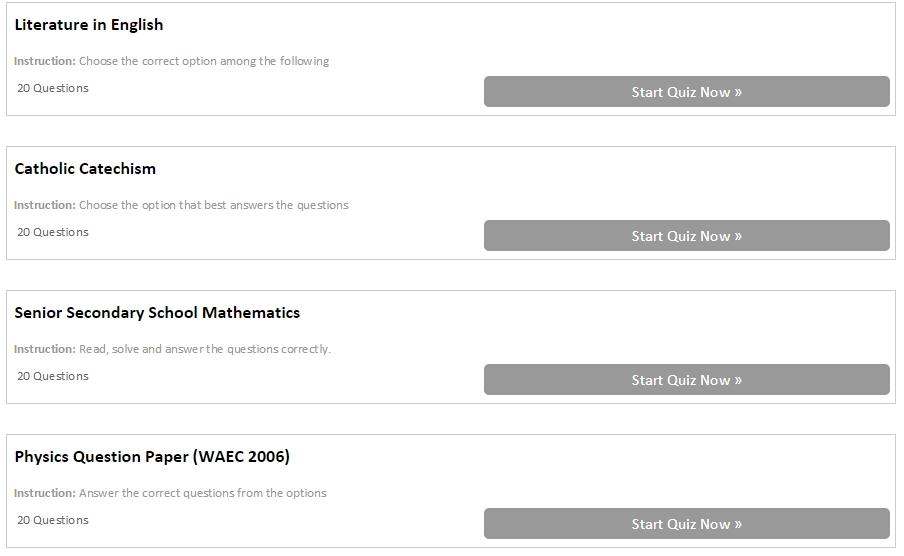The width and height of the screenshot is (904, 556).
Task: Launch the Physics Question Paper quiz
Action: point(686,524)
